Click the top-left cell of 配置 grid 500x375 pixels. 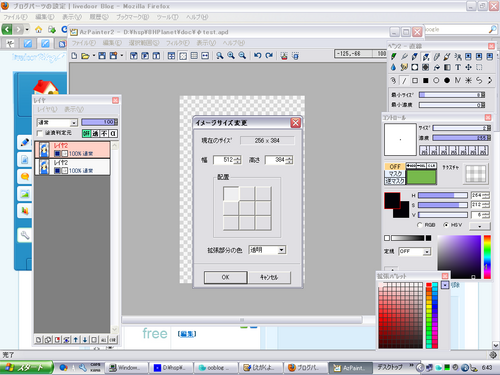click(231, 194)
